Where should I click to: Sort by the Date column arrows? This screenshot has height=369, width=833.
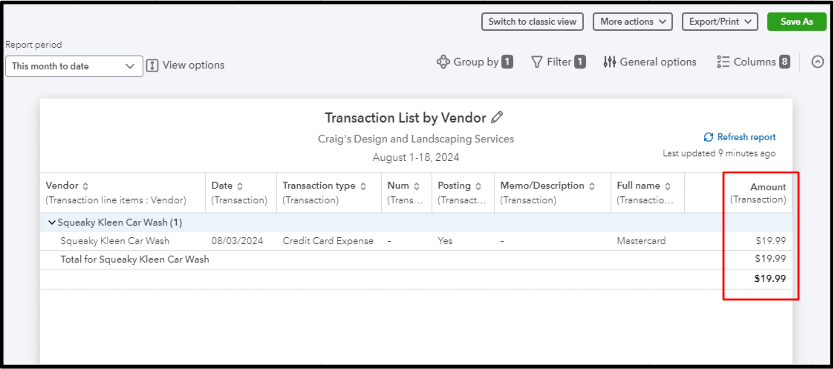pos(240,186)
